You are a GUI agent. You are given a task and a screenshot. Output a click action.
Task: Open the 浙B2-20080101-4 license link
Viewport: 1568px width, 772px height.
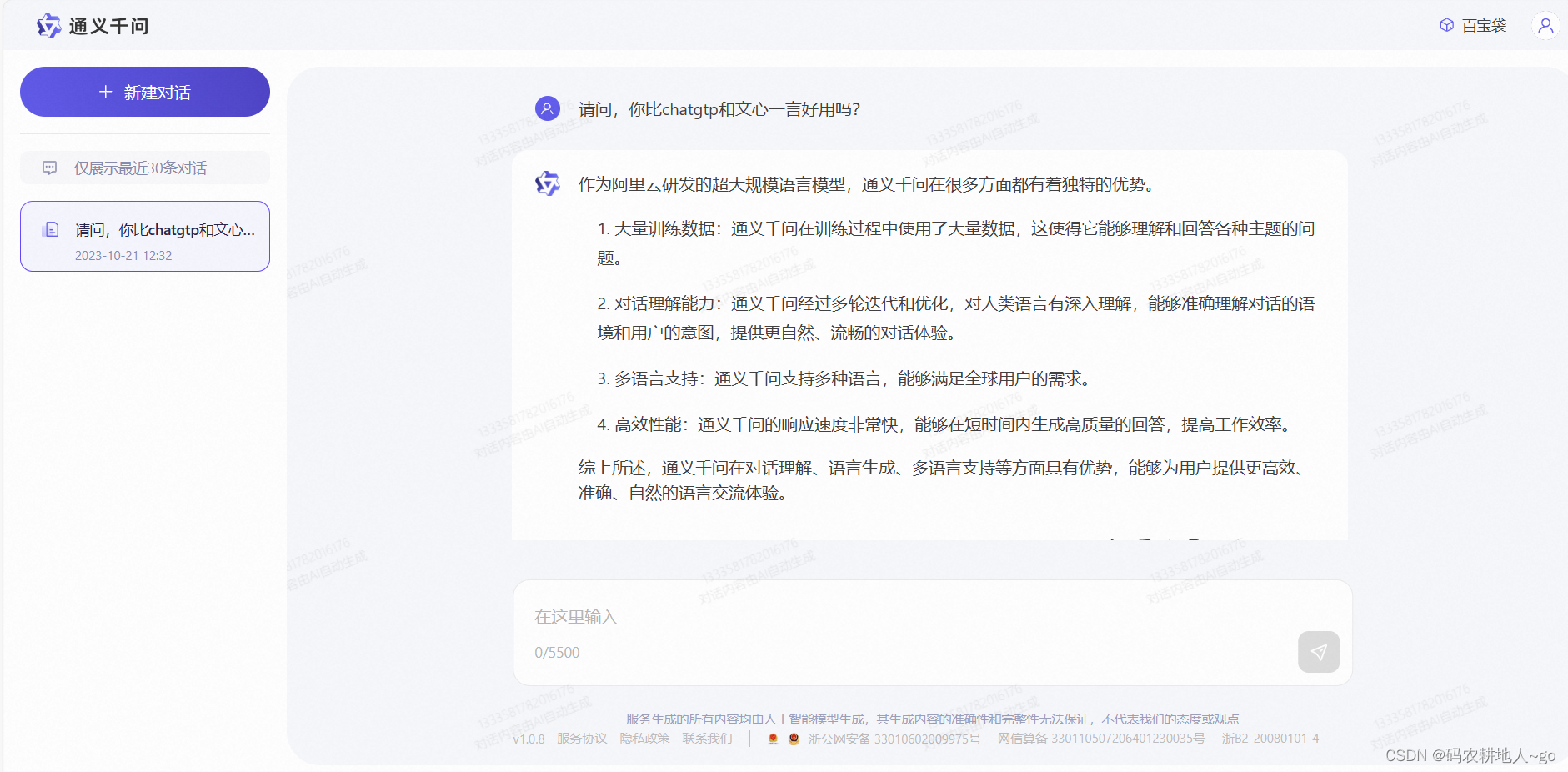1270,739
